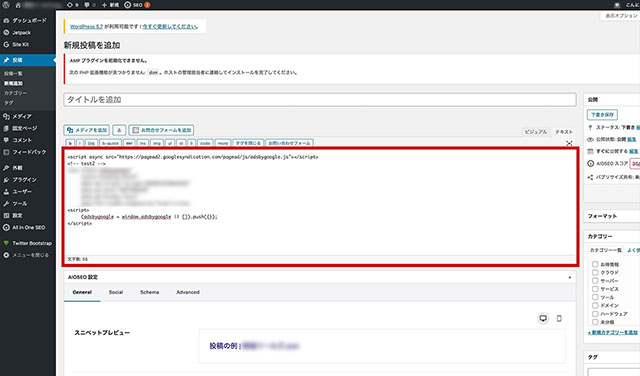This screenshot has width=640, height=376.
Task: Click the メディアを追加 button
Action: point(87,130)
